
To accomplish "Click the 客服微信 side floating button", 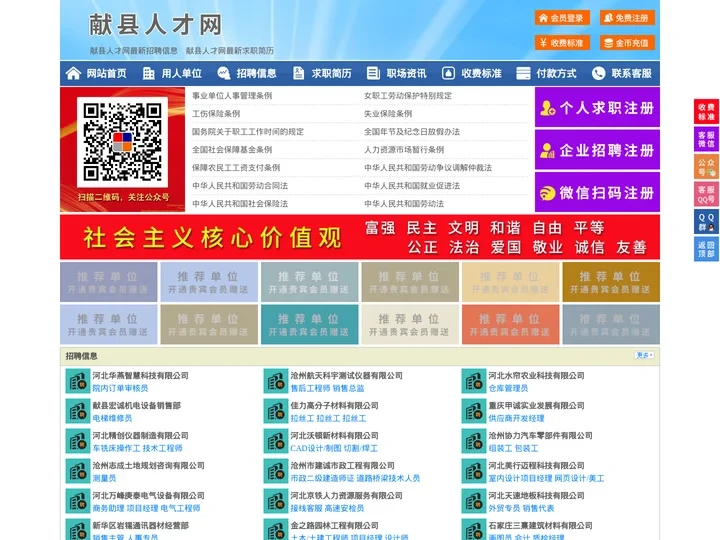I will (706, 139).
